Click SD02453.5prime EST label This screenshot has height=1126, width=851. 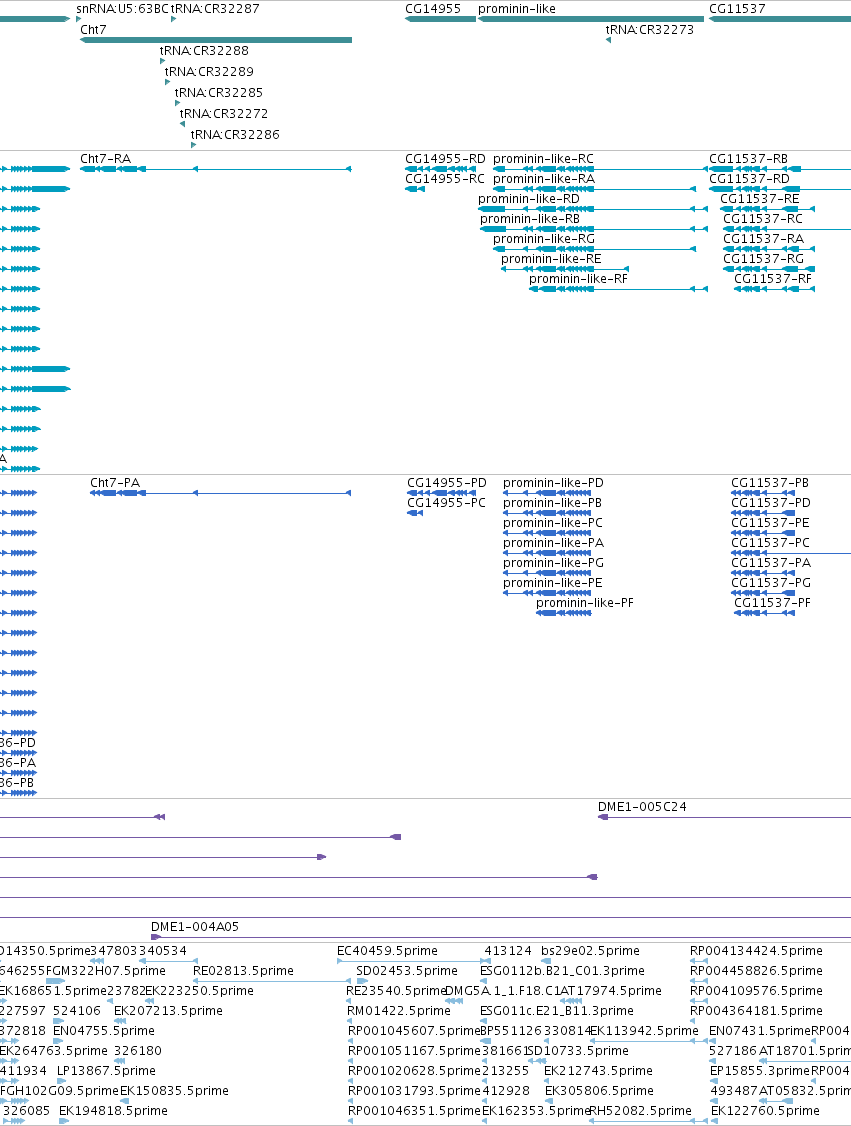[x=406, y=971]
